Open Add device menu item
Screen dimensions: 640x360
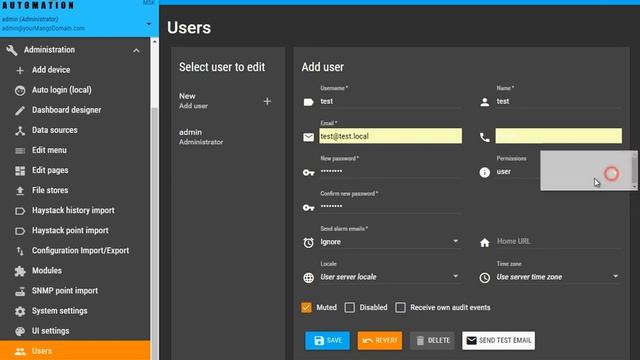pyautogui.click(x=75, y=70)
